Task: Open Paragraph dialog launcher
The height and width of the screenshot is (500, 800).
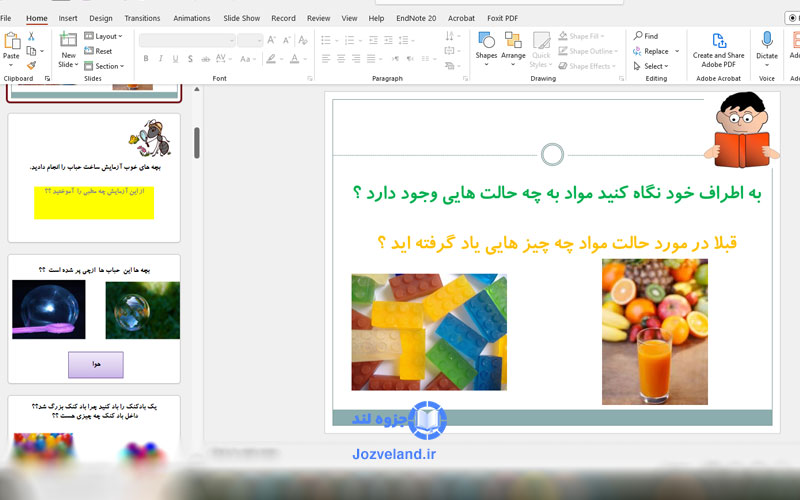Action: click(465, 79)
